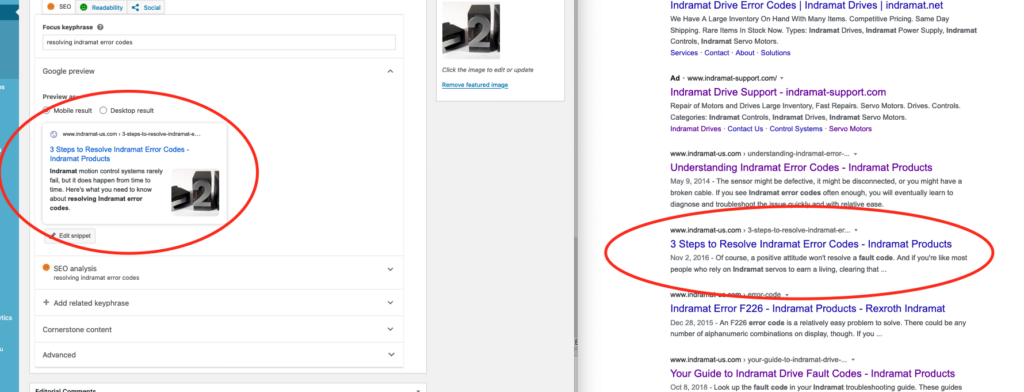Click the Indramat Drives sitelink under Drive Support ad

tap(696, 129)
